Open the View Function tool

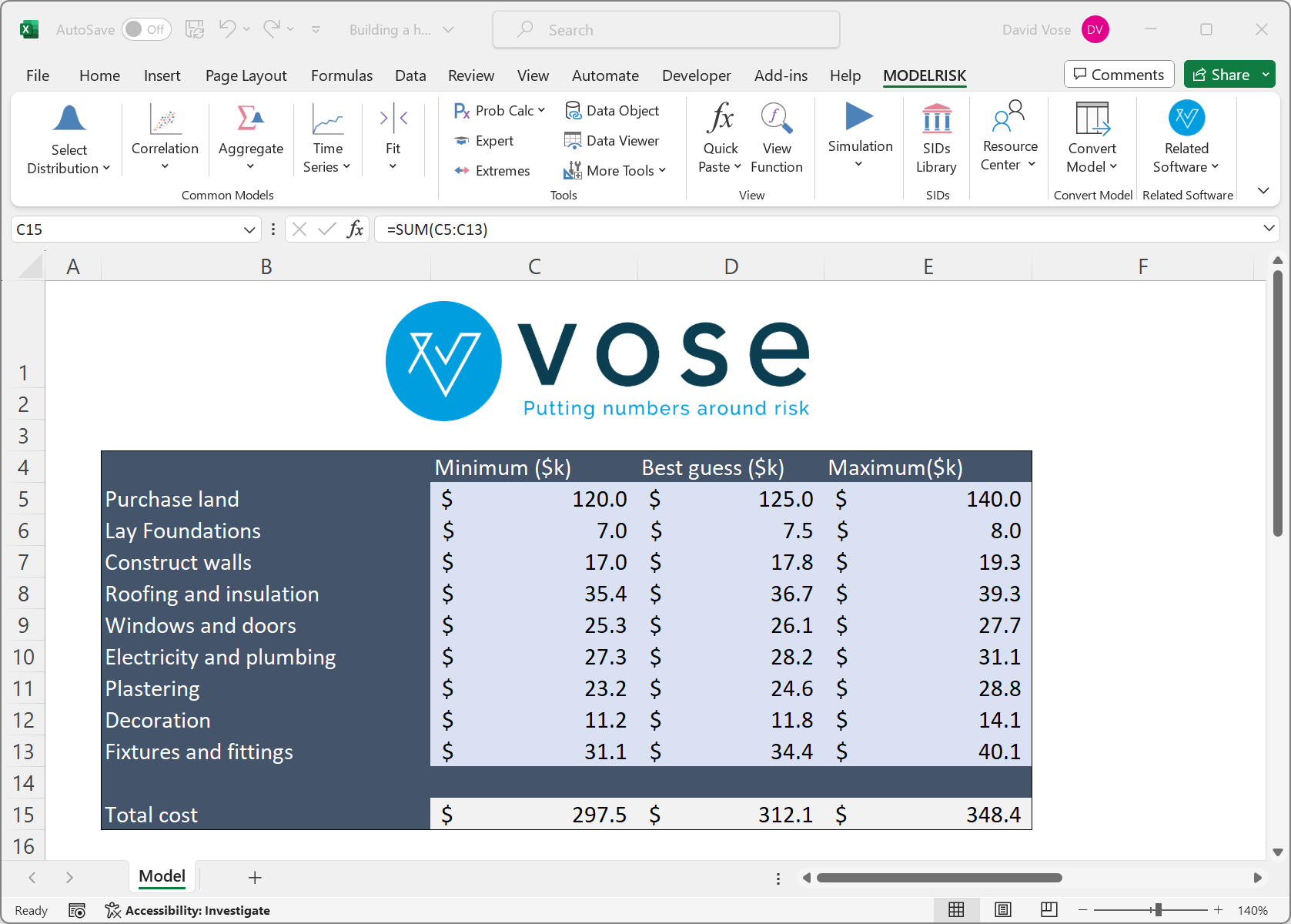coord(777,139)
